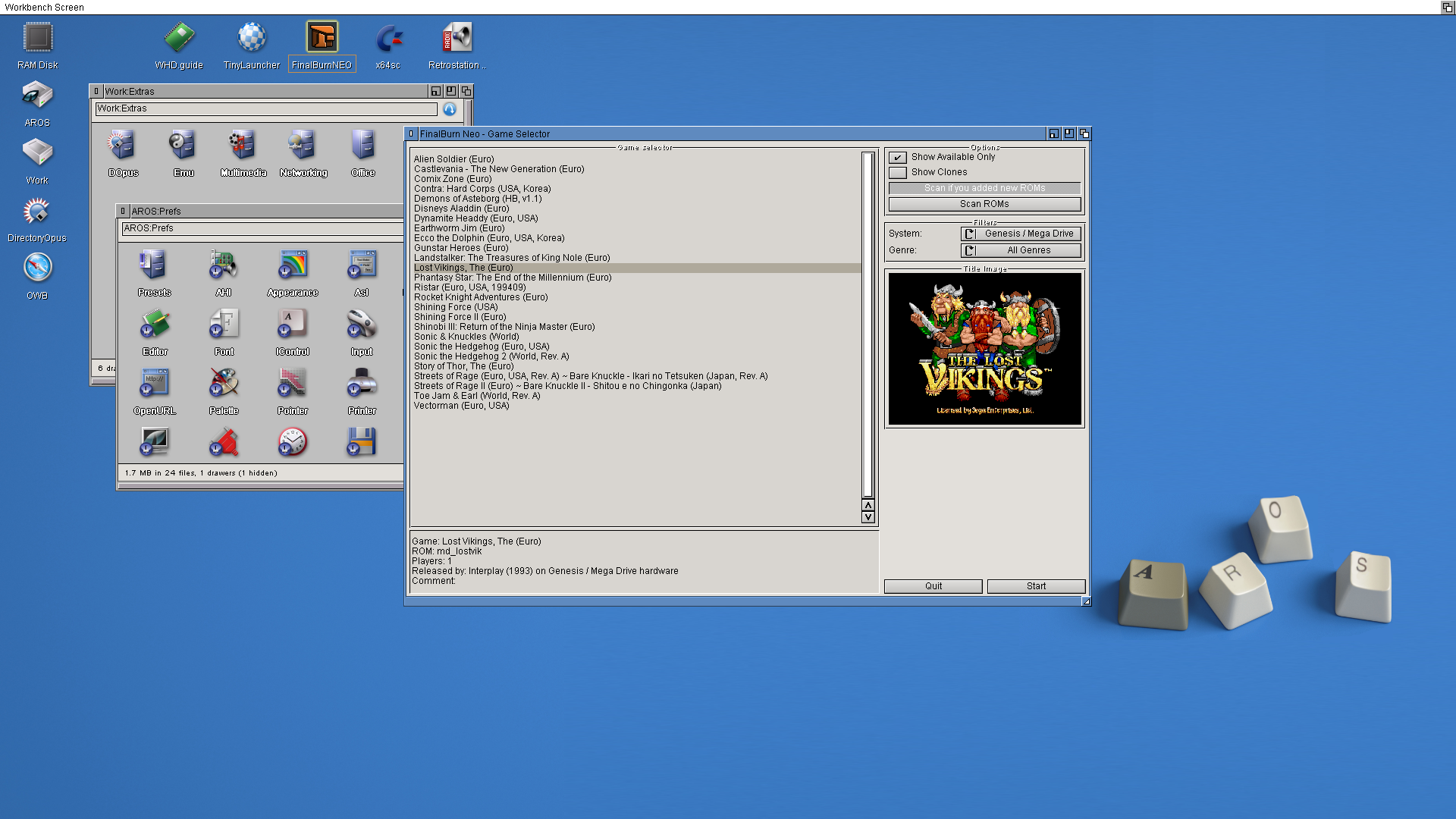This screenshot has height=819, width=1456.
Task: Click the game list scroll-up arrow
Action: (868, 506)
